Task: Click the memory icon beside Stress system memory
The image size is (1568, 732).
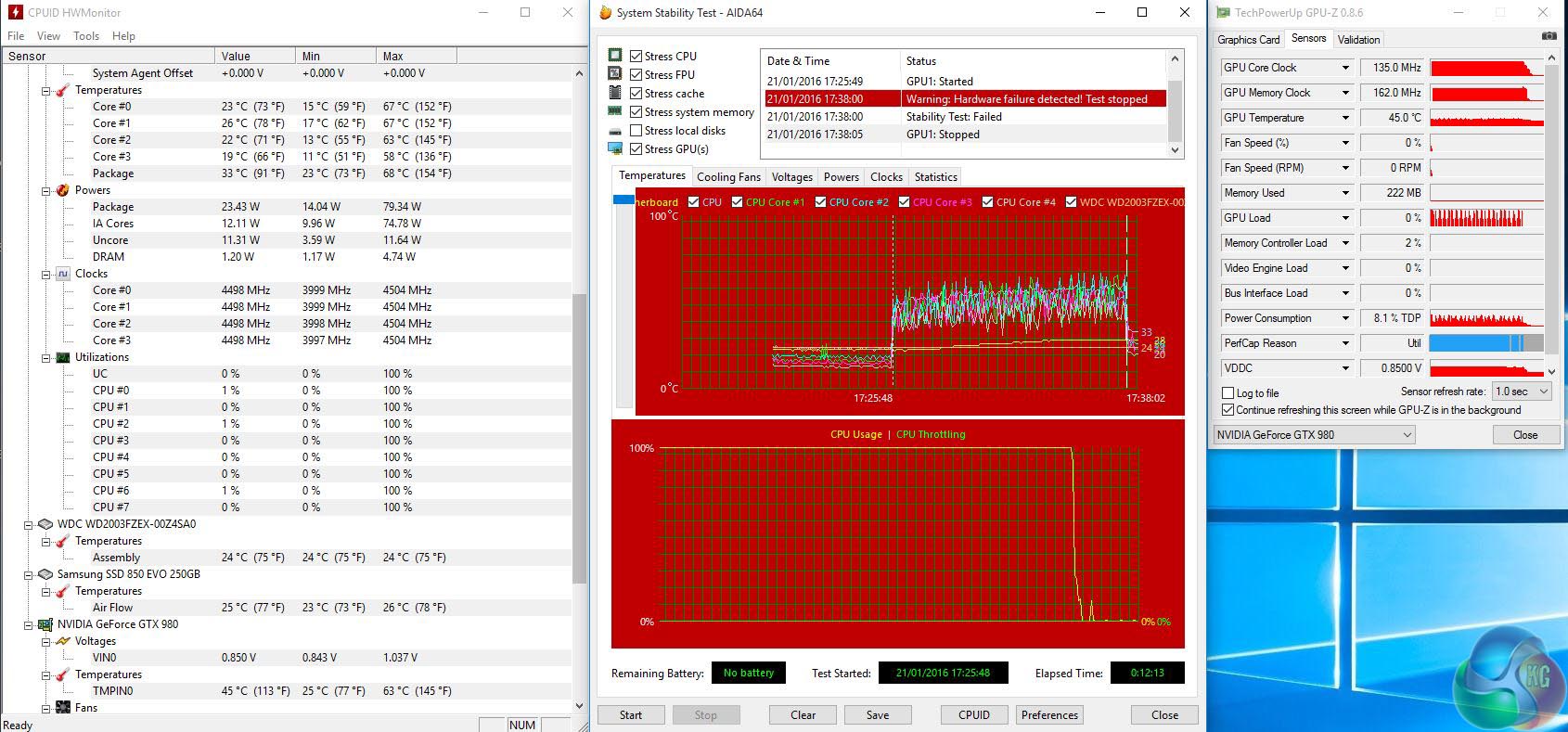Action: [x=614, y=111]
